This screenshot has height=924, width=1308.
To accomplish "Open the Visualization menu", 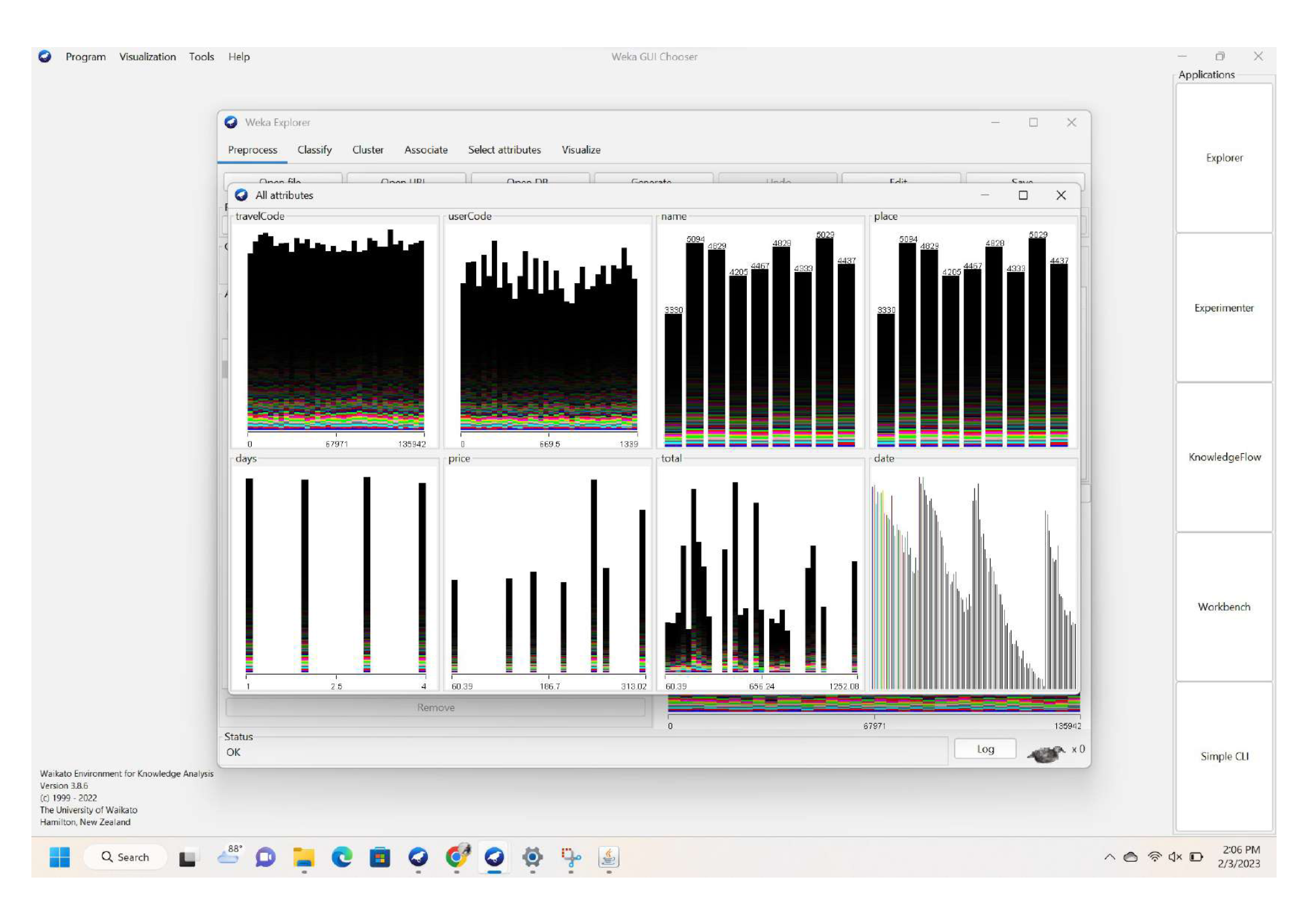I will (147, 57).
